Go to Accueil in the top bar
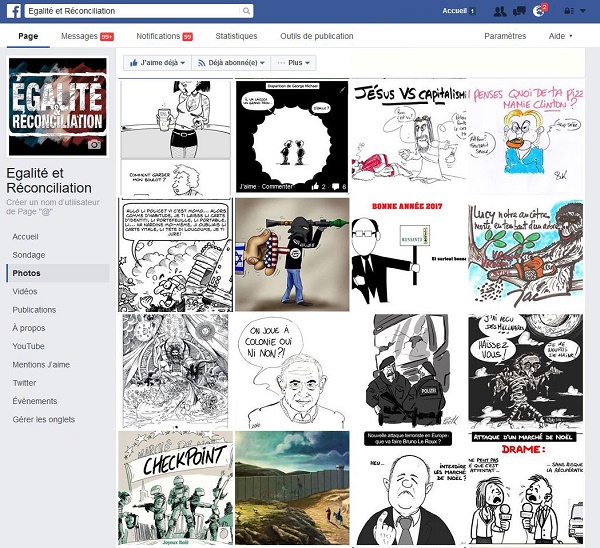600x548 pixels. (455, 11)
